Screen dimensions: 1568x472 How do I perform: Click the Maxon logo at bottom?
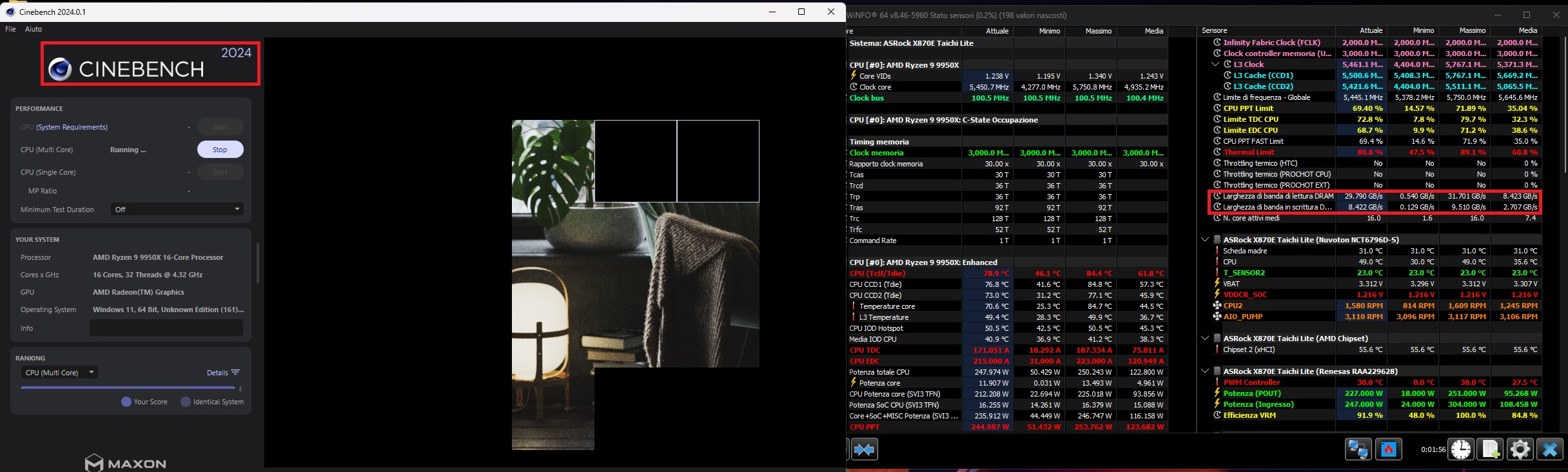[x=126, y=462]
